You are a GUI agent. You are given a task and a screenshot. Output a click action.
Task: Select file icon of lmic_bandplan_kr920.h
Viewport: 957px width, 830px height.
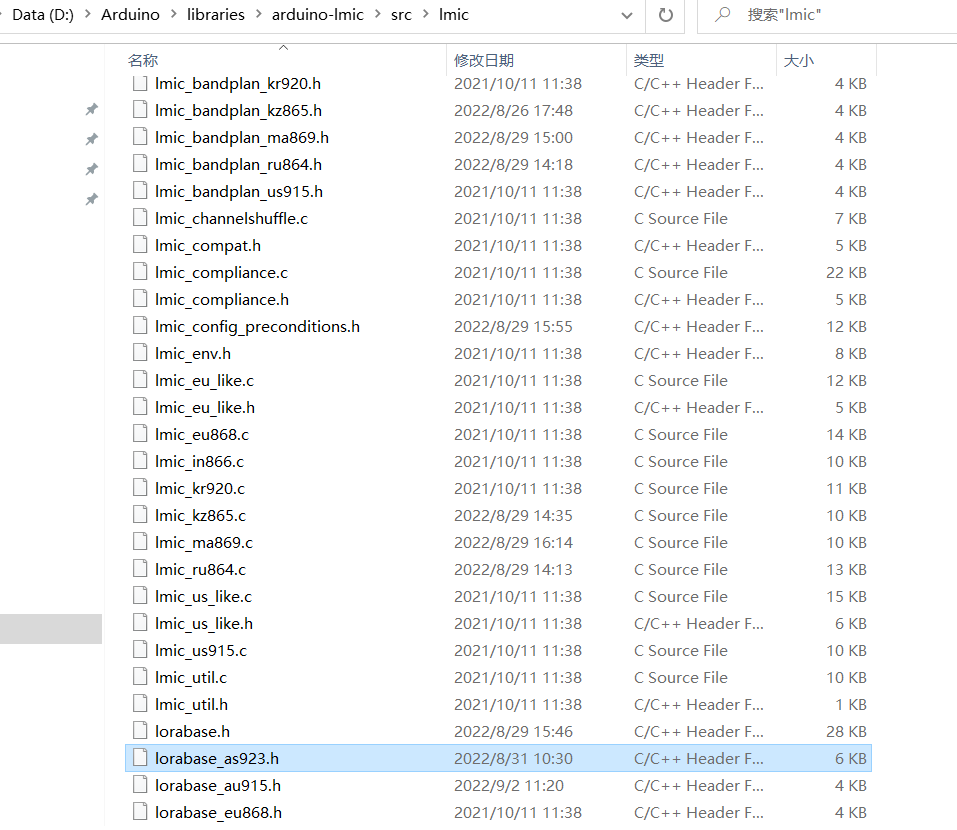140,83
